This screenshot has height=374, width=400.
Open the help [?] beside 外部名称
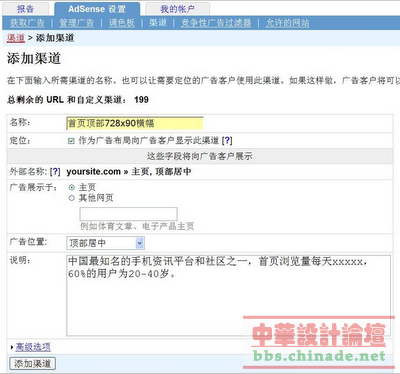click(x=55, y=172)
